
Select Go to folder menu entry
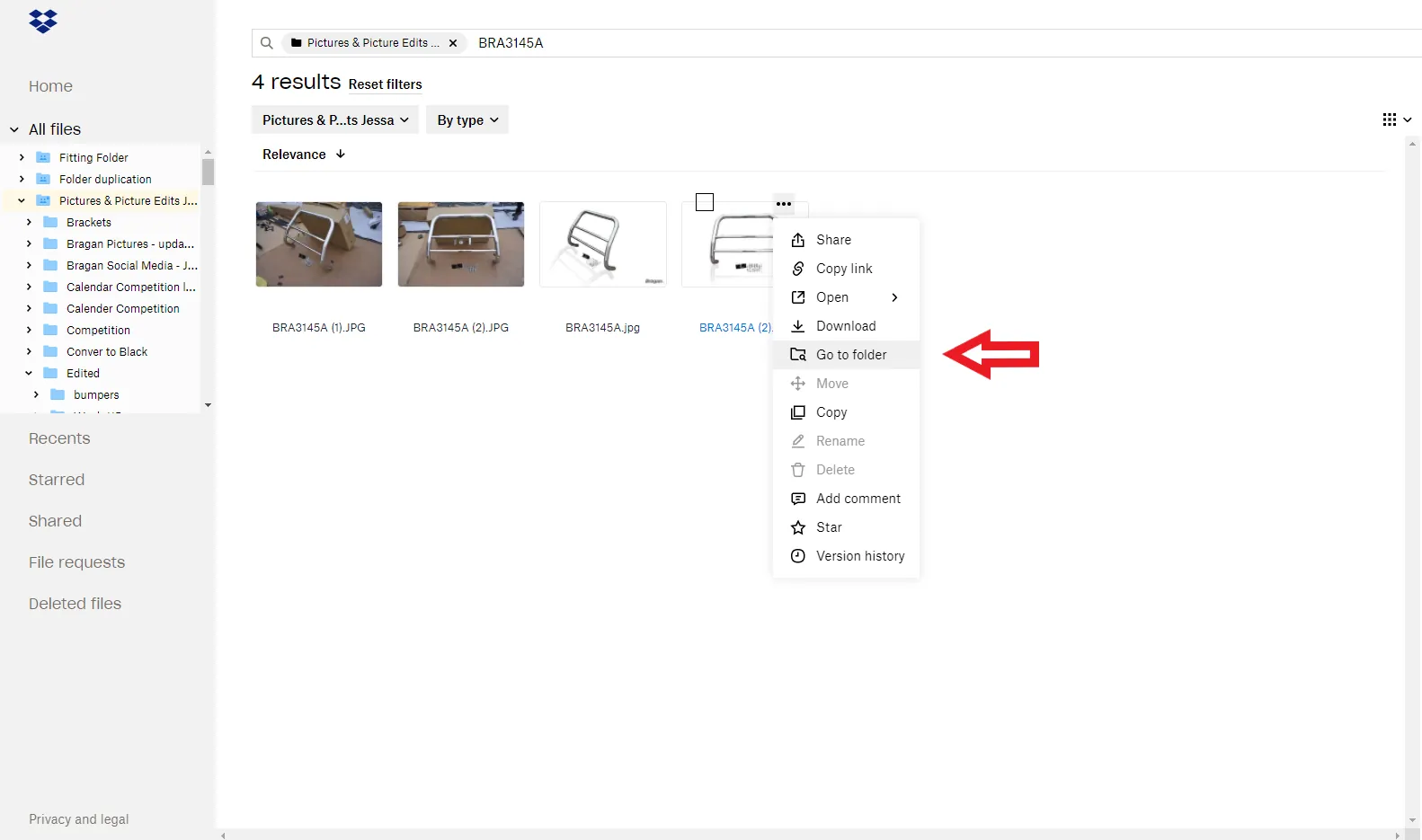846,355
